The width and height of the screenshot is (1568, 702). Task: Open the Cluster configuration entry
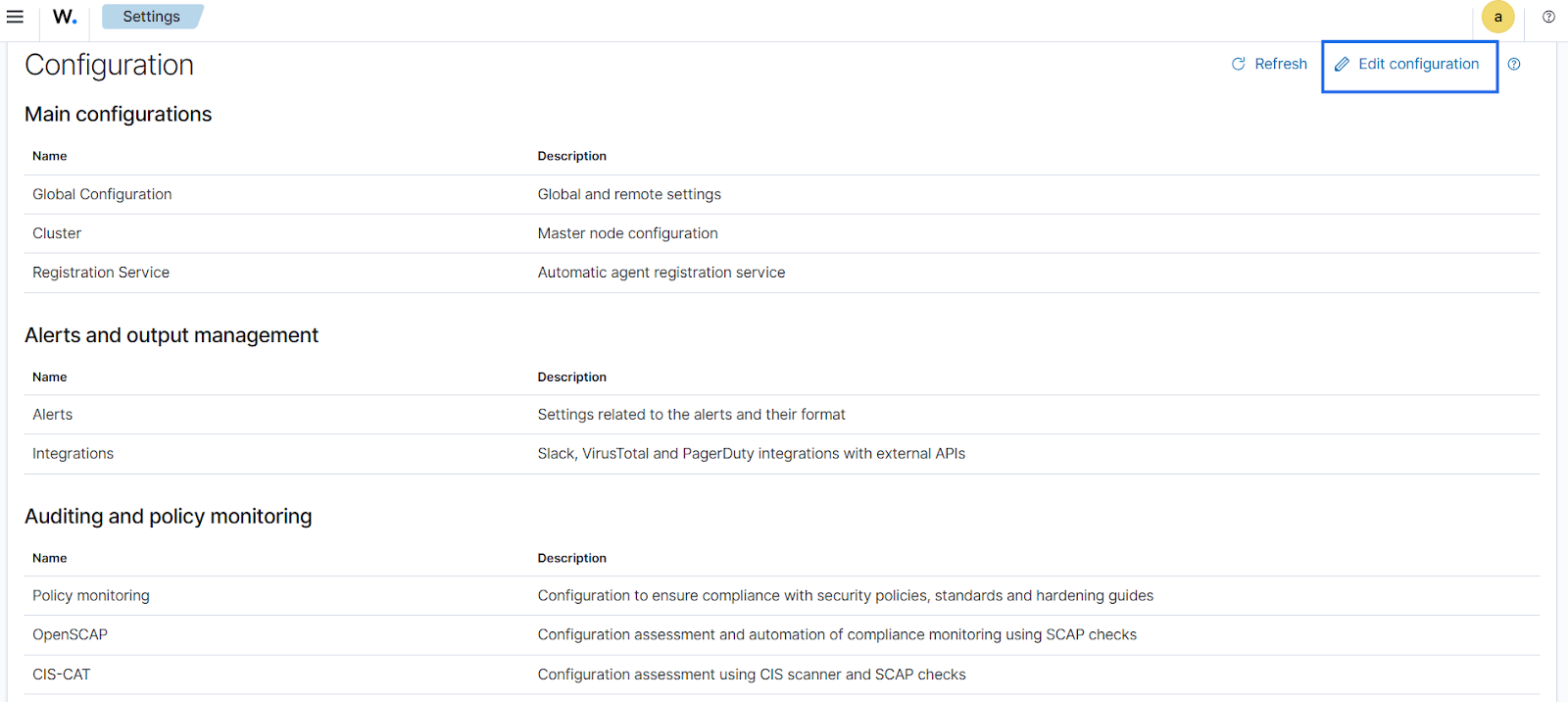(x=57, y=233)
